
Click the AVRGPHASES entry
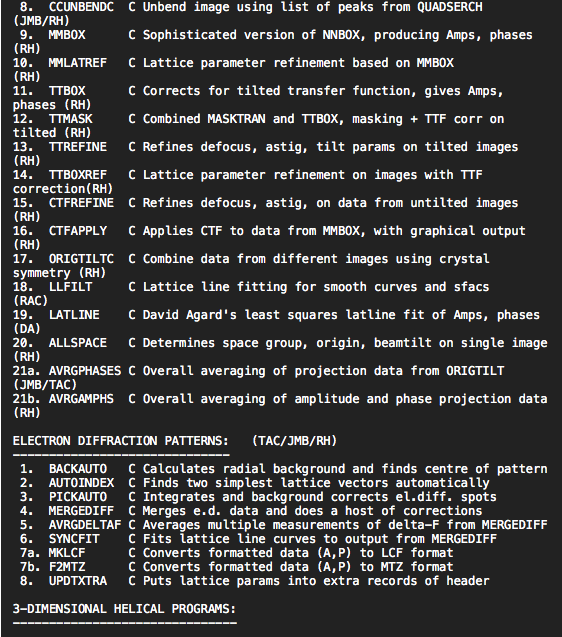85,371
